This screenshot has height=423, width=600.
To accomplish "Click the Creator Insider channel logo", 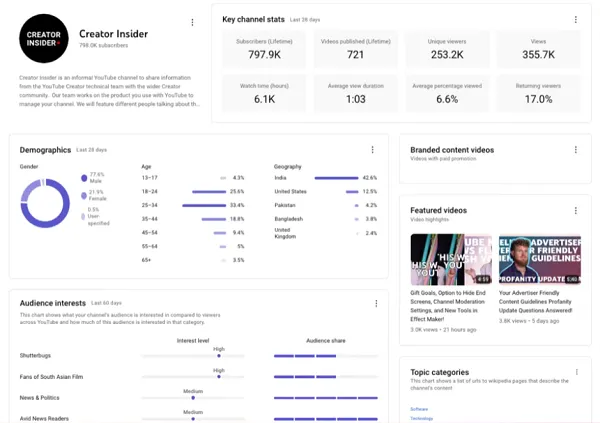I will click(x=45, y=42).
